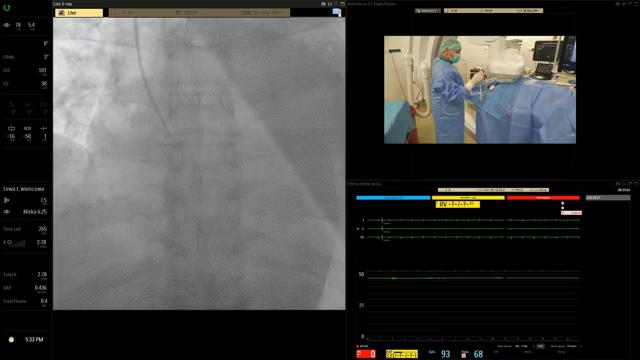Click the table lateral position icon above -16
Viewport: 640px width, 360px height.
click(11, 128)
